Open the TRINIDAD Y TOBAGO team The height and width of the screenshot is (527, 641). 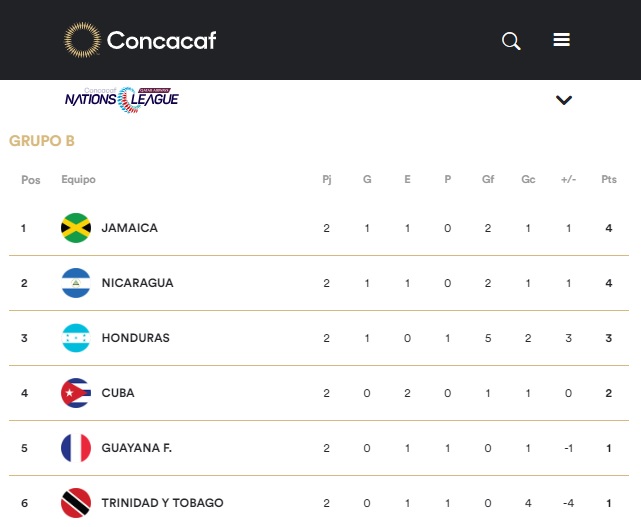pyautogui.click(x=162, y=503)
